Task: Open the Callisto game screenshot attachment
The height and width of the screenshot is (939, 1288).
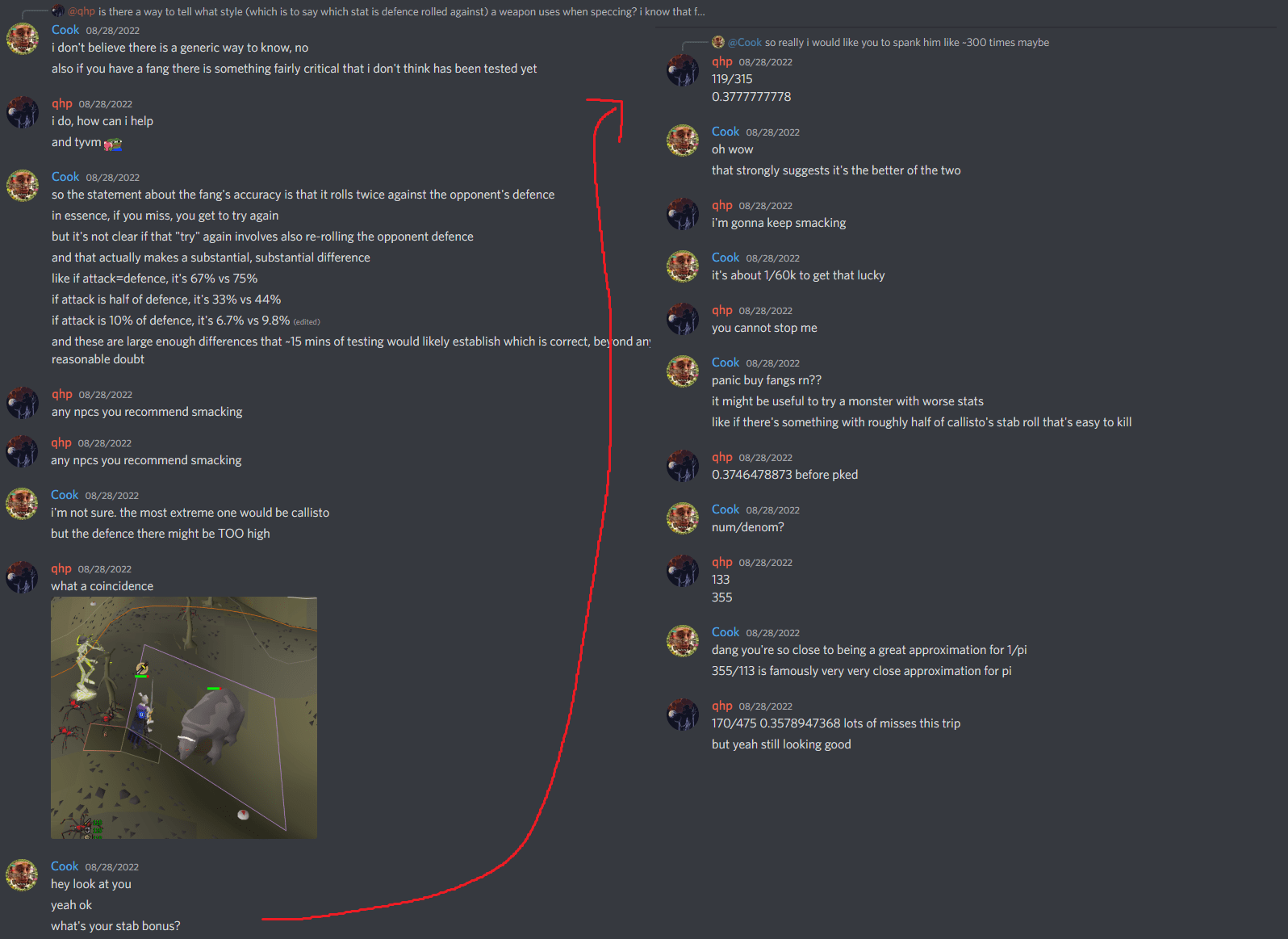Action: click(184, 718)
